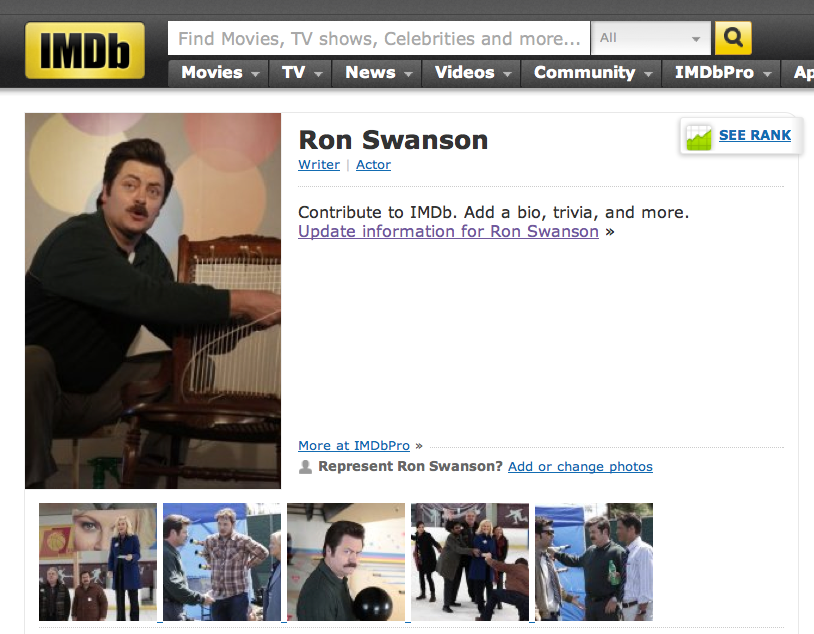Screen dimensions: 814x634
Task: Click the green rank chart icon
Action: pyautogui.click(x=699, y=137)
